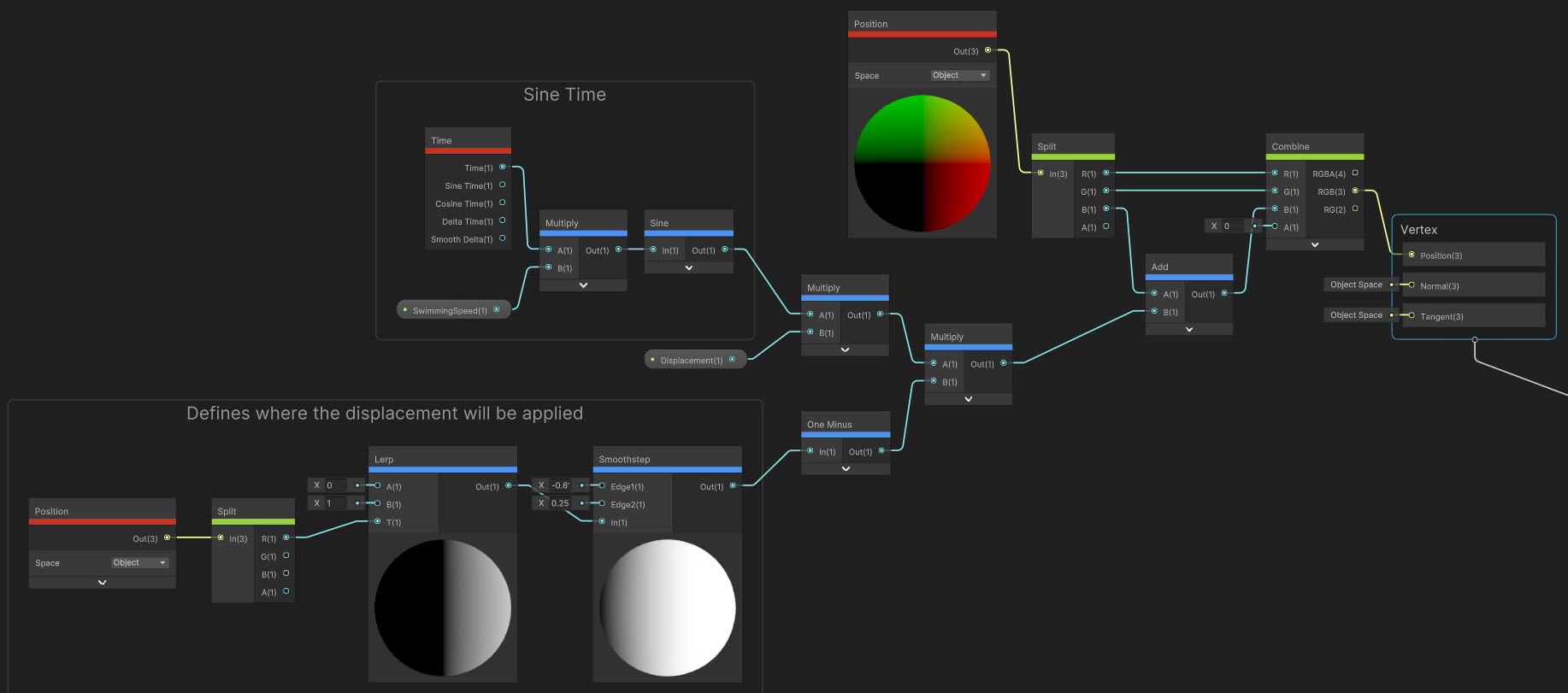1568x693 pixels.
Task: Click the Position node red-green preview sphere
Action: [923, 163]
